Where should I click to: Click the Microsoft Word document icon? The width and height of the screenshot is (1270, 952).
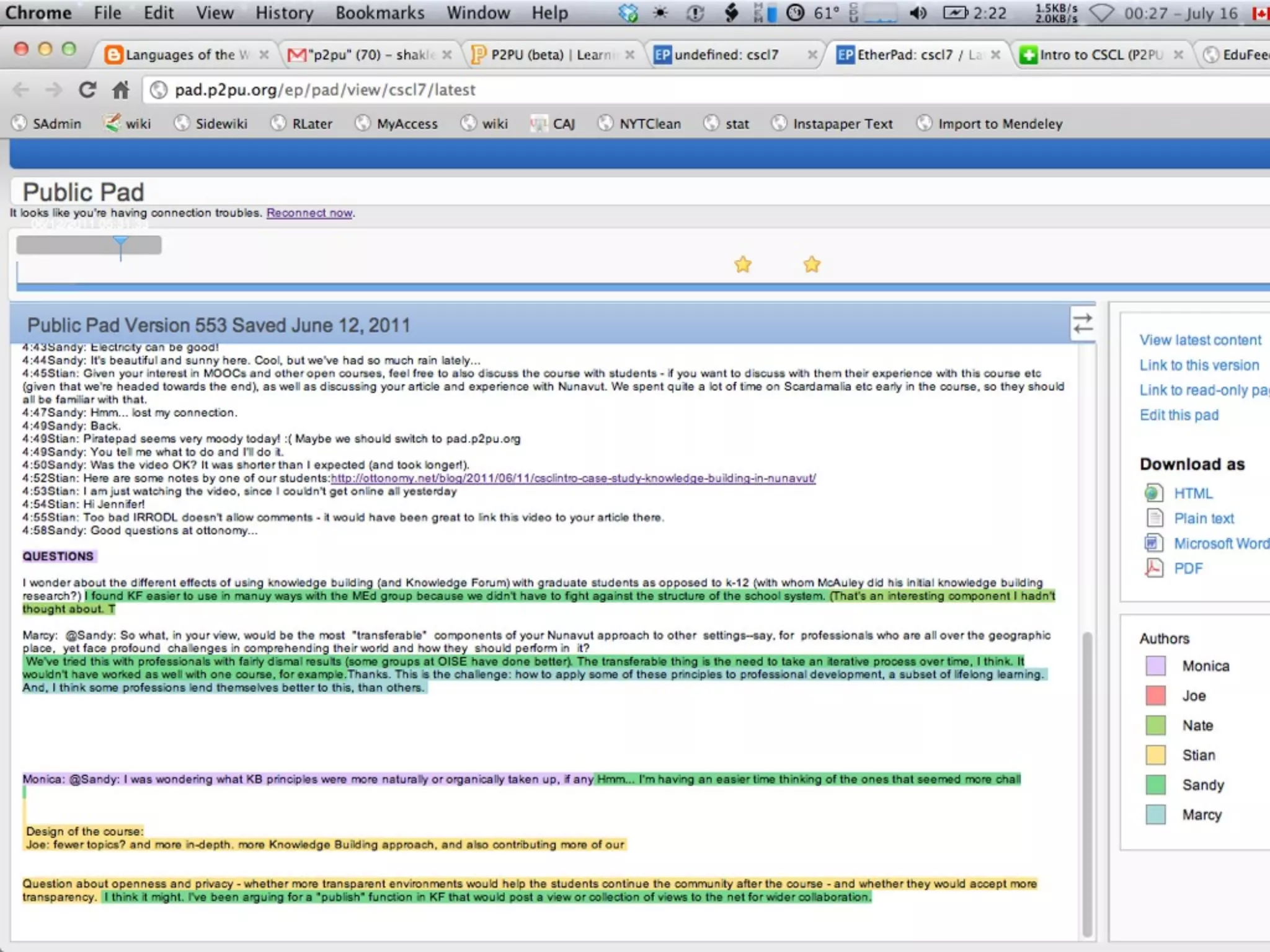pyautogui.click(x=1153, y=543)
